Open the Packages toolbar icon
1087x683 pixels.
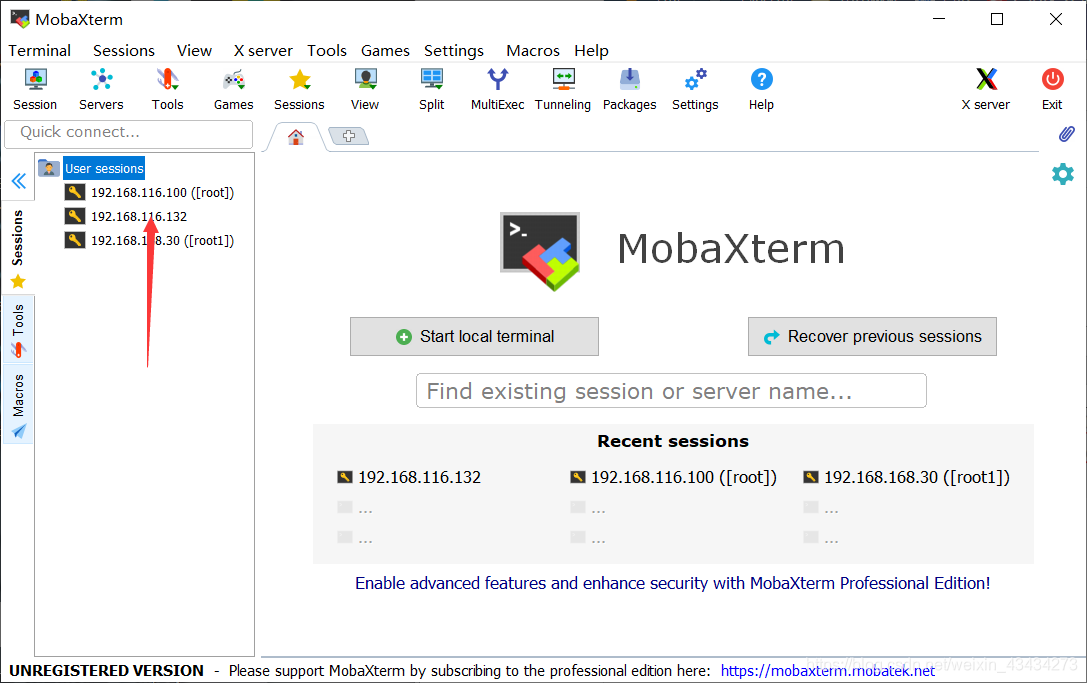pos(629,89)
